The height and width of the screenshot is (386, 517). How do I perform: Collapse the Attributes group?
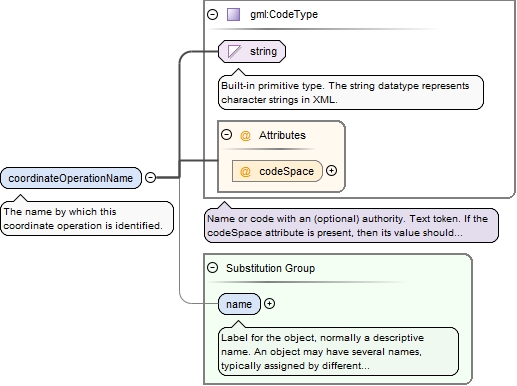[x=227, y=135]
